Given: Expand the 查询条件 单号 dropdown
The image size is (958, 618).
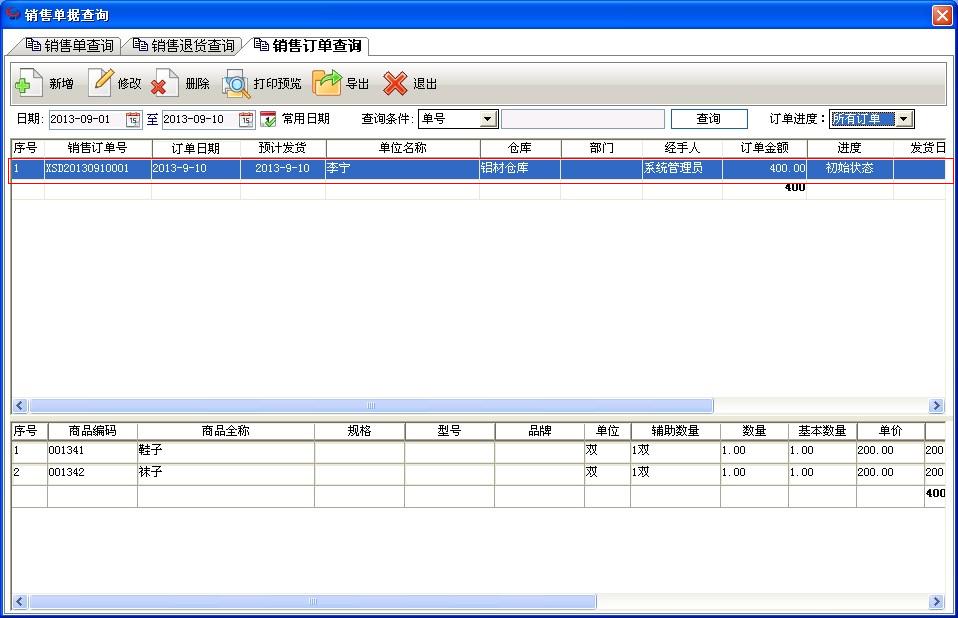Looking at the screenshot, I should point(488,119).
